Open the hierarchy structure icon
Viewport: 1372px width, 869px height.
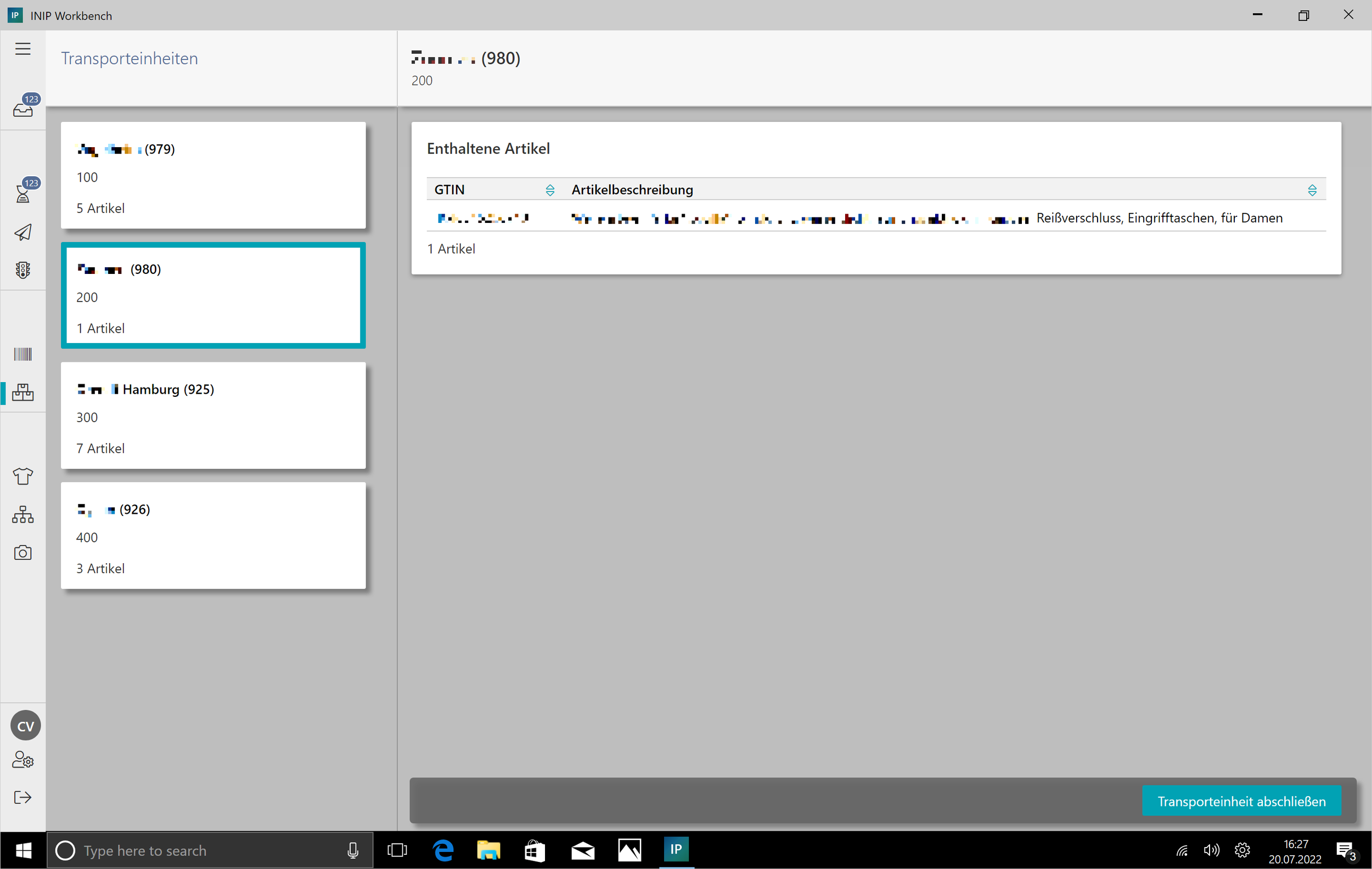point(23,514)
